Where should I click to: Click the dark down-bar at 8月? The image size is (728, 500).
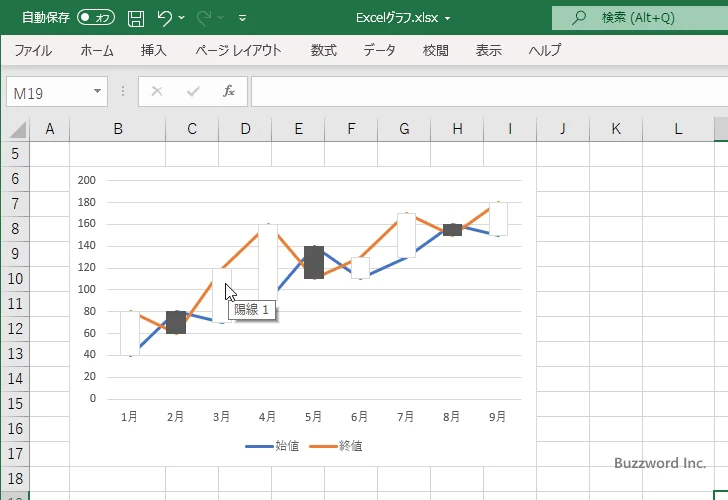click(x=452, y=230)
